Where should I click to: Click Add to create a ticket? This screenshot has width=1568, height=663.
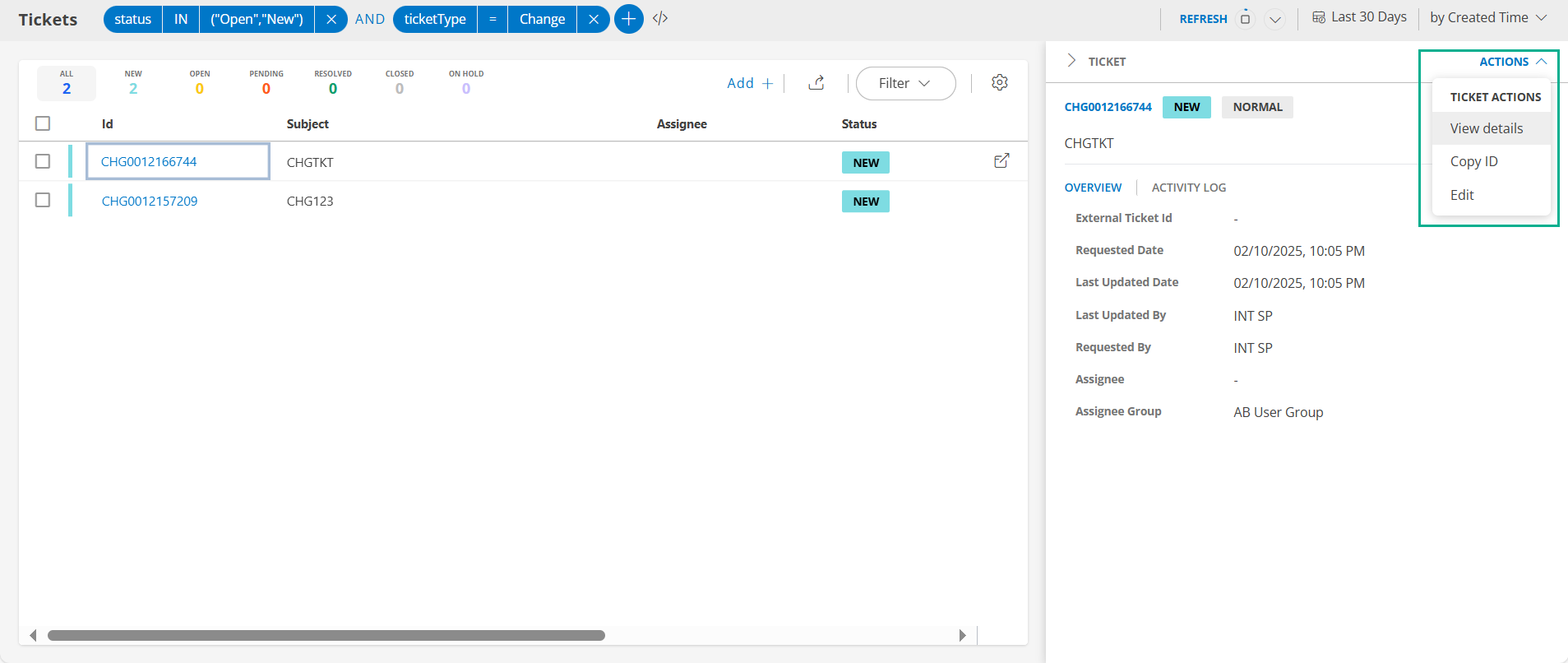coord(750,83)
